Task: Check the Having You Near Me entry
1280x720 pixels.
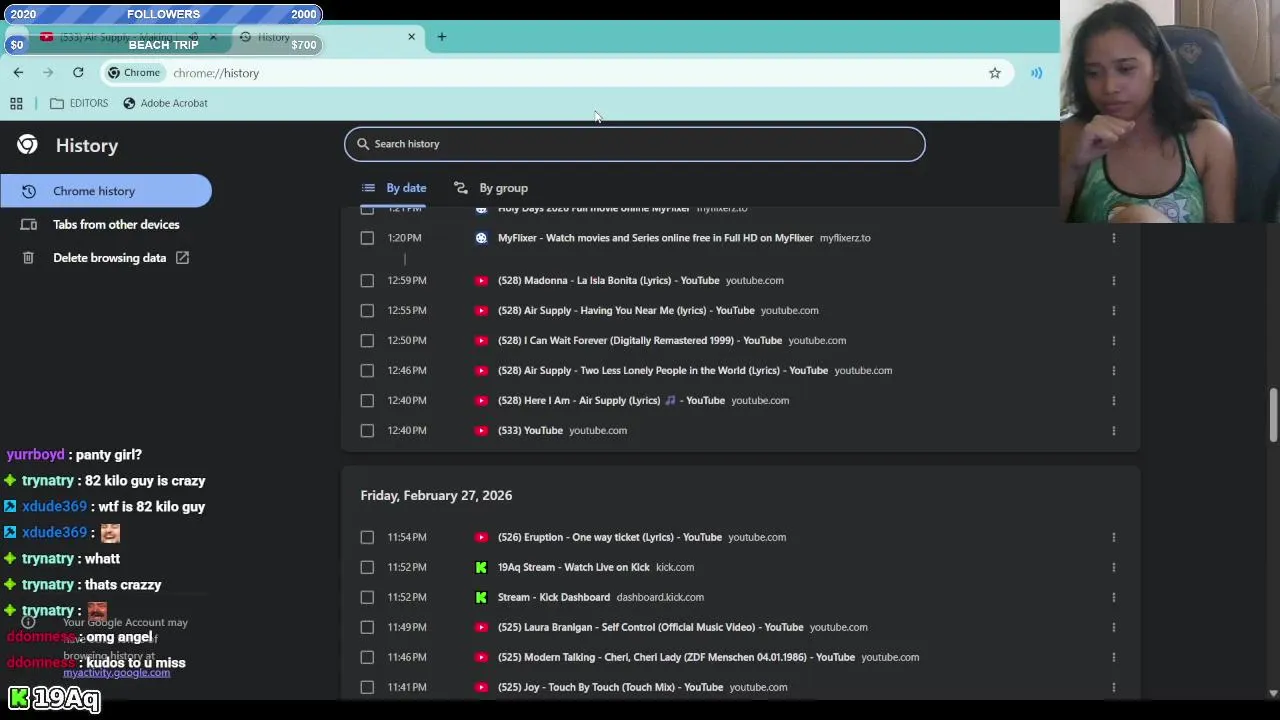Action: [x=367, y=311]
